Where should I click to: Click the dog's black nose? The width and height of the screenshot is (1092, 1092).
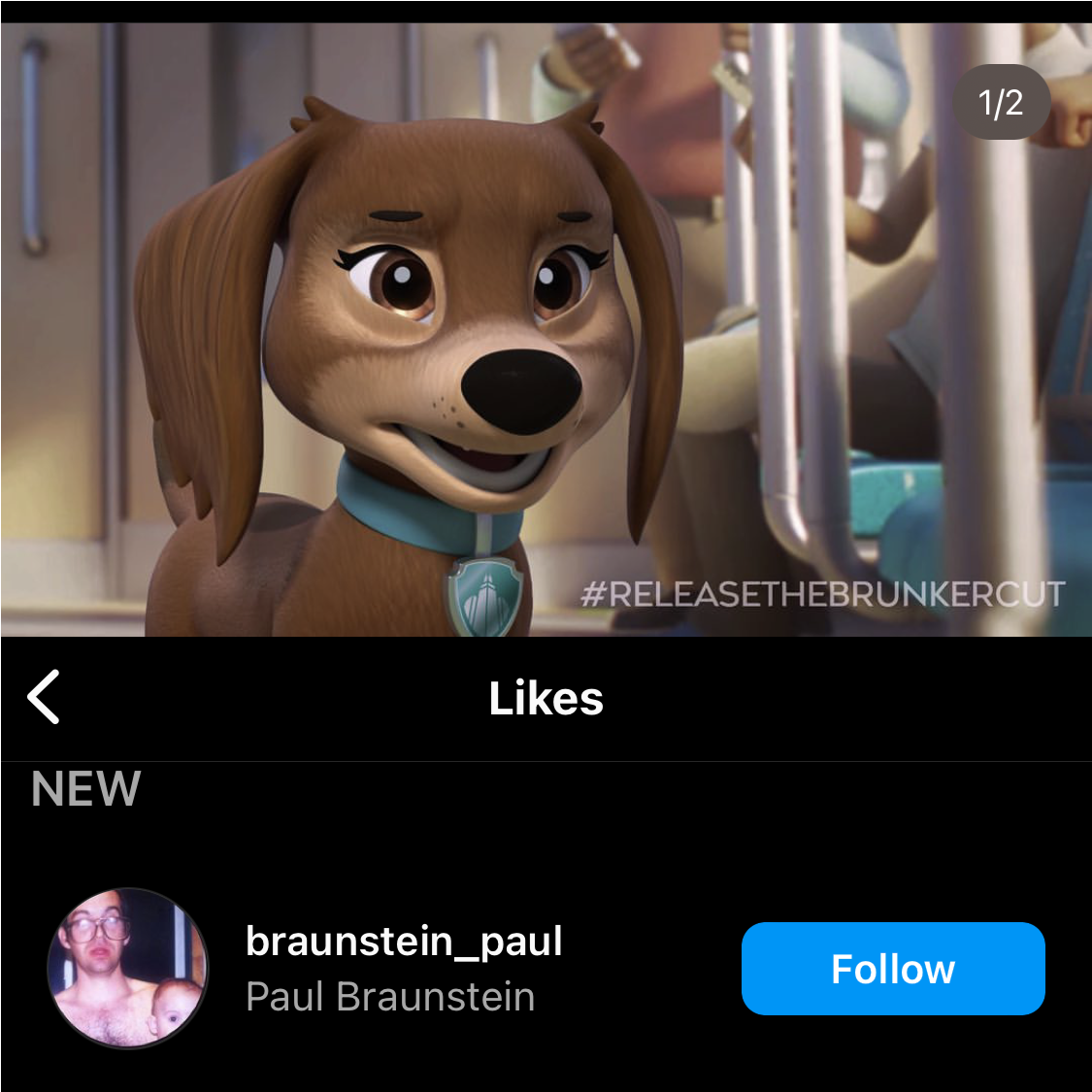[520, 390]
